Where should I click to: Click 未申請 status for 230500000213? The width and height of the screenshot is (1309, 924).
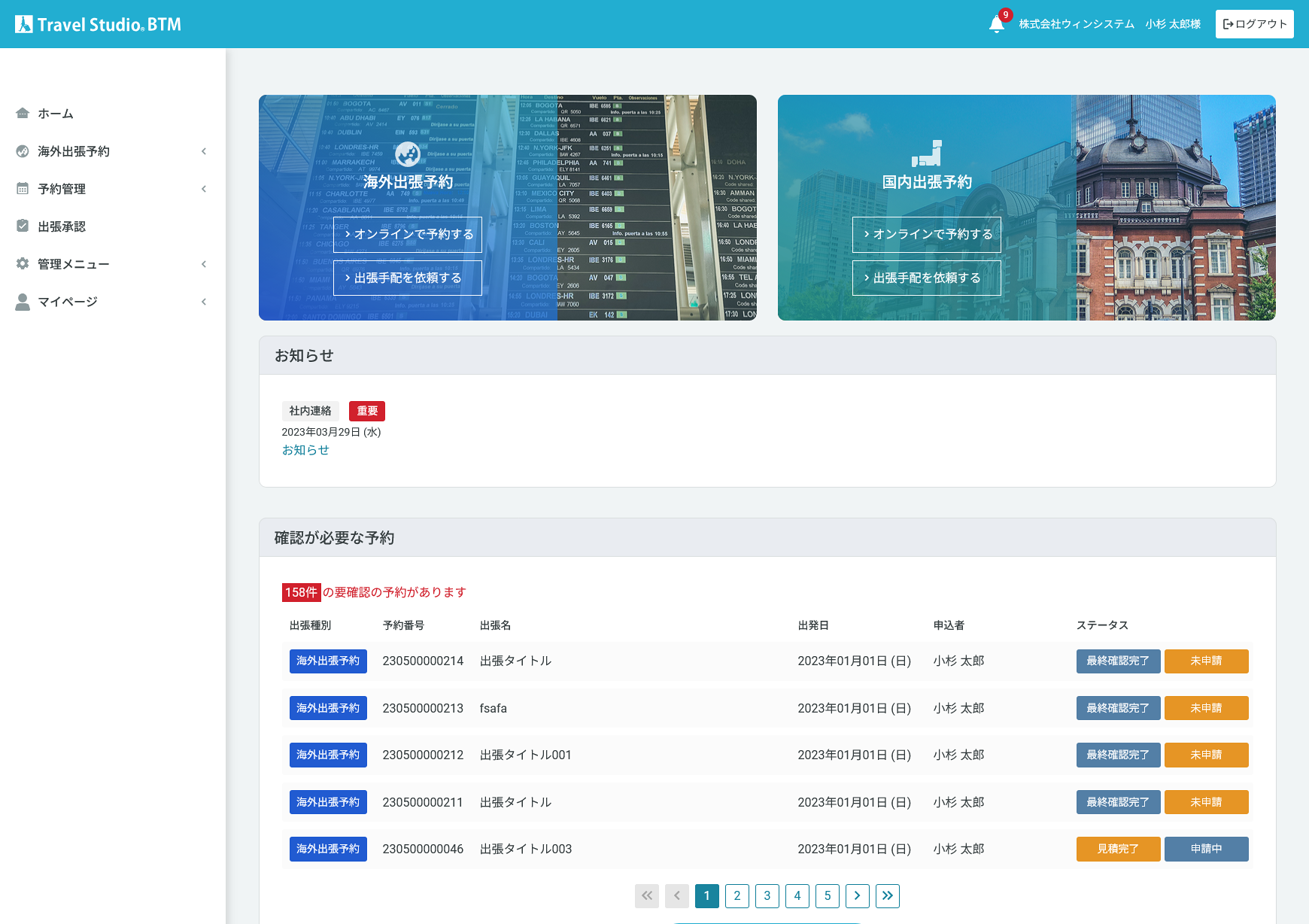(1207, 708)
